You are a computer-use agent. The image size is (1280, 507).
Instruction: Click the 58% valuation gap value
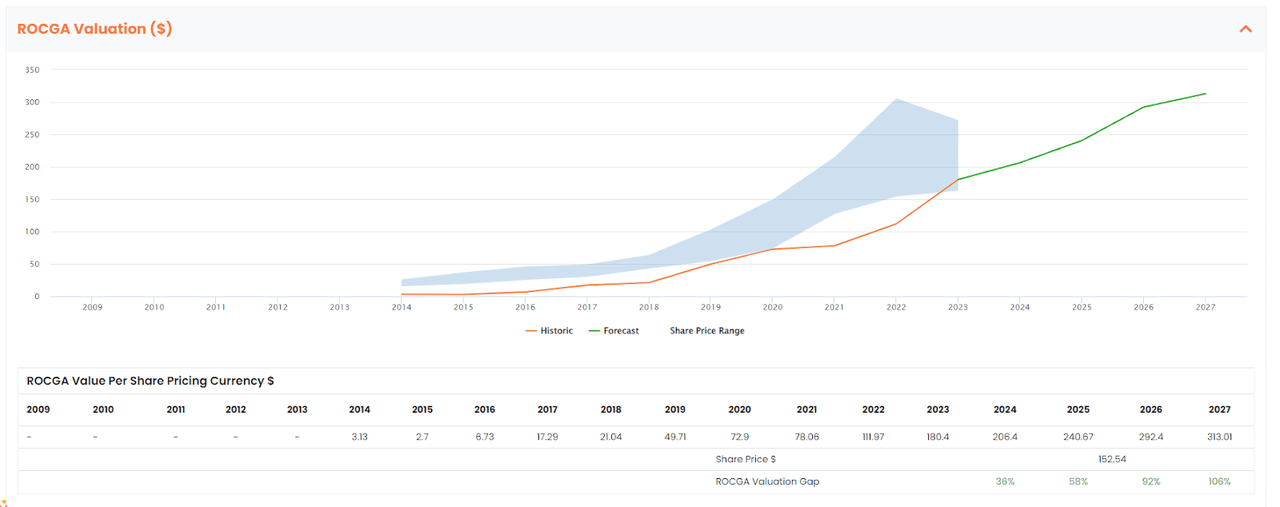[x=1078, y=481]
